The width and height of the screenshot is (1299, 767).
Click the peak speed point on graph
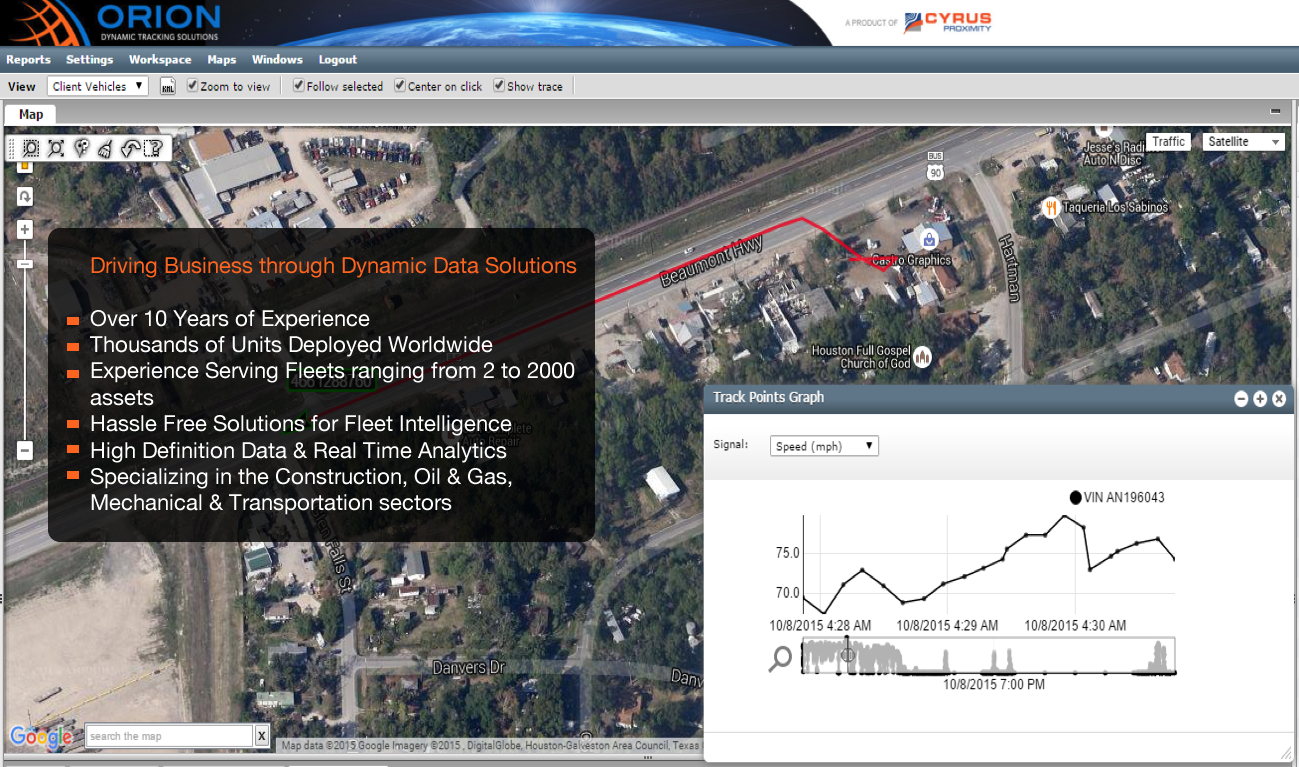[x=1064, y=517]
